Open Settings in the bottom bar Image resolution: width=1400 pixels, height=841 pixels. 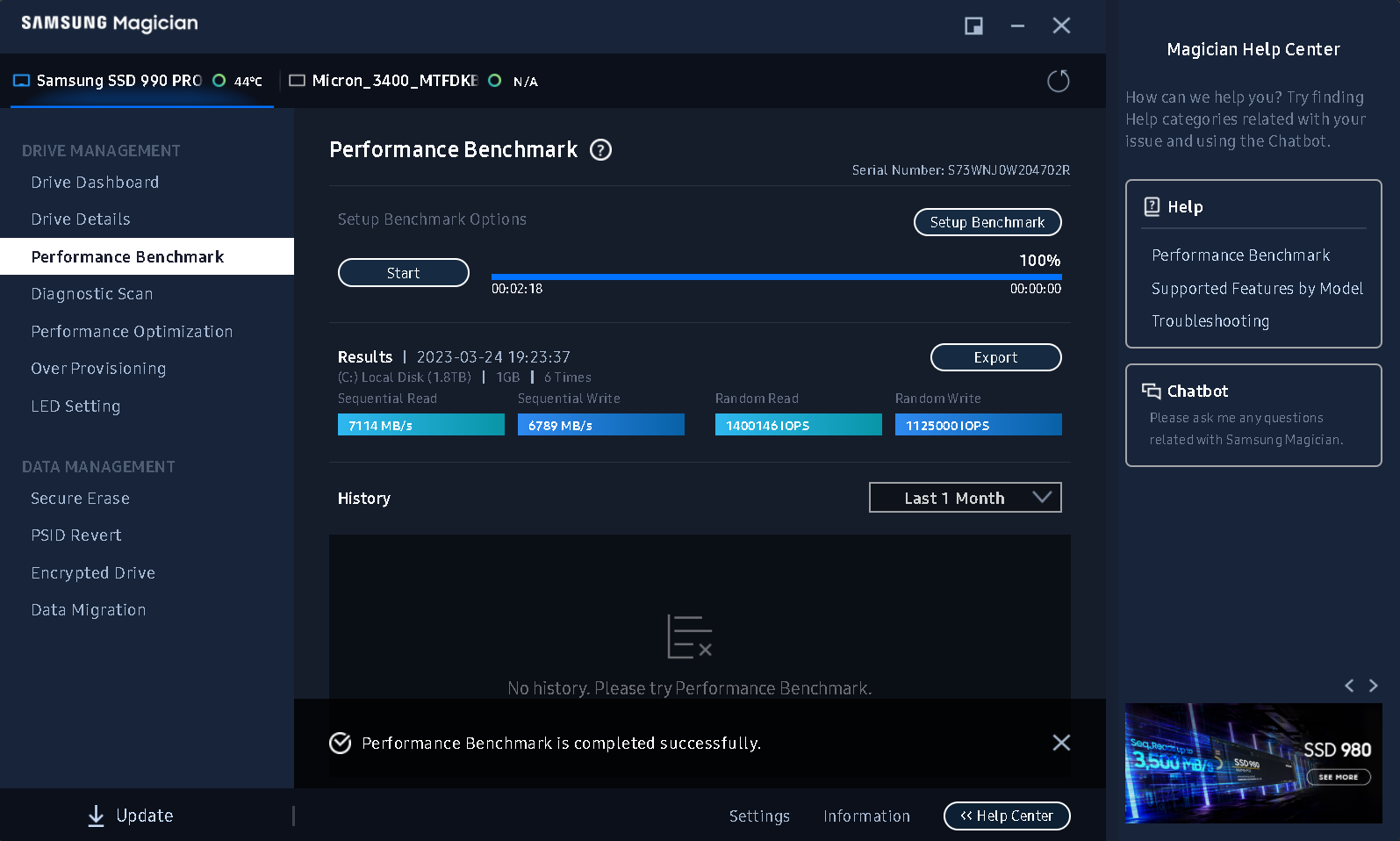tap(759, 816)
